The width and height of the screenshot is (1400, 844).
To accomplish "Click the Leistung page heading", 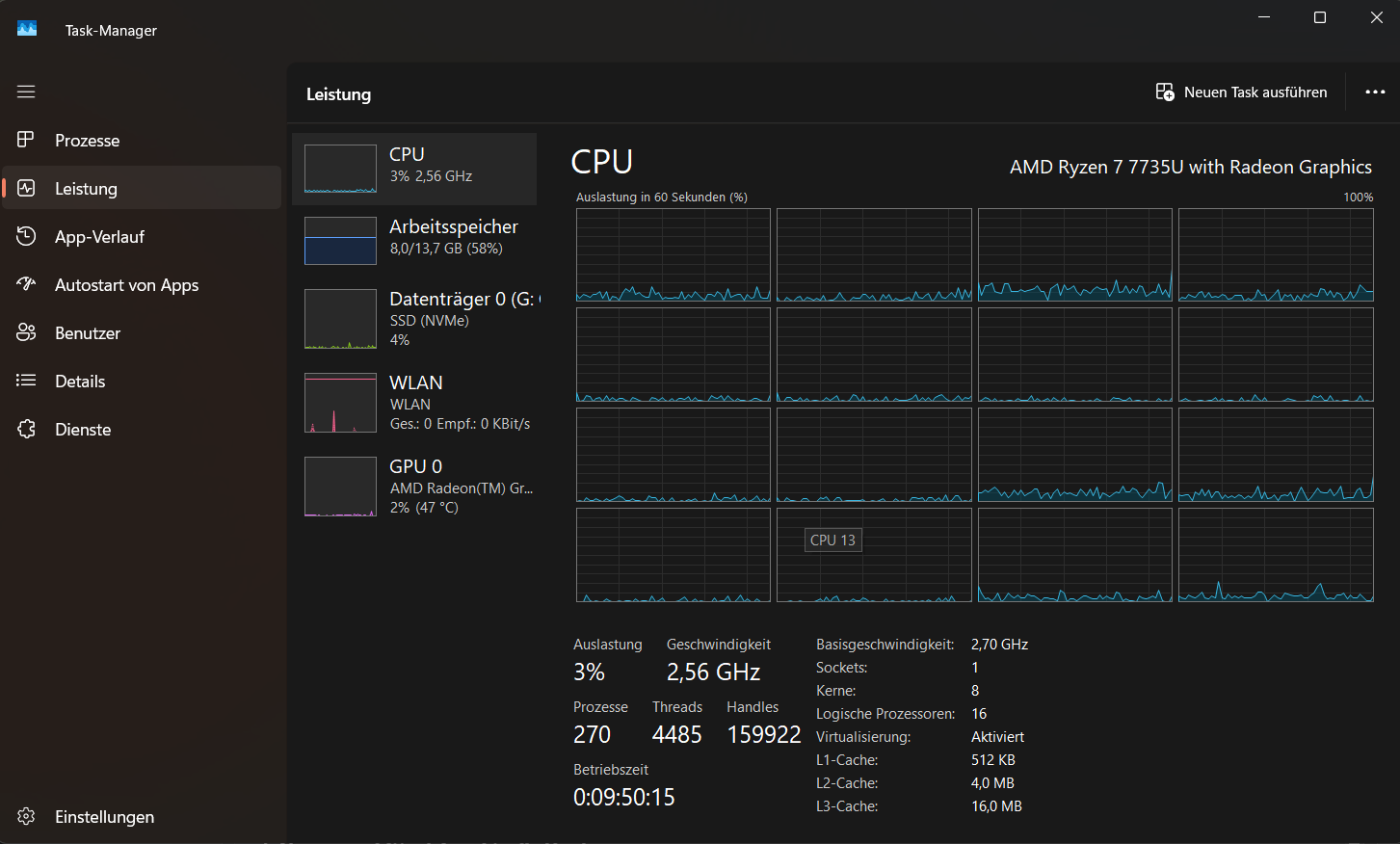I will click(338, 94).
